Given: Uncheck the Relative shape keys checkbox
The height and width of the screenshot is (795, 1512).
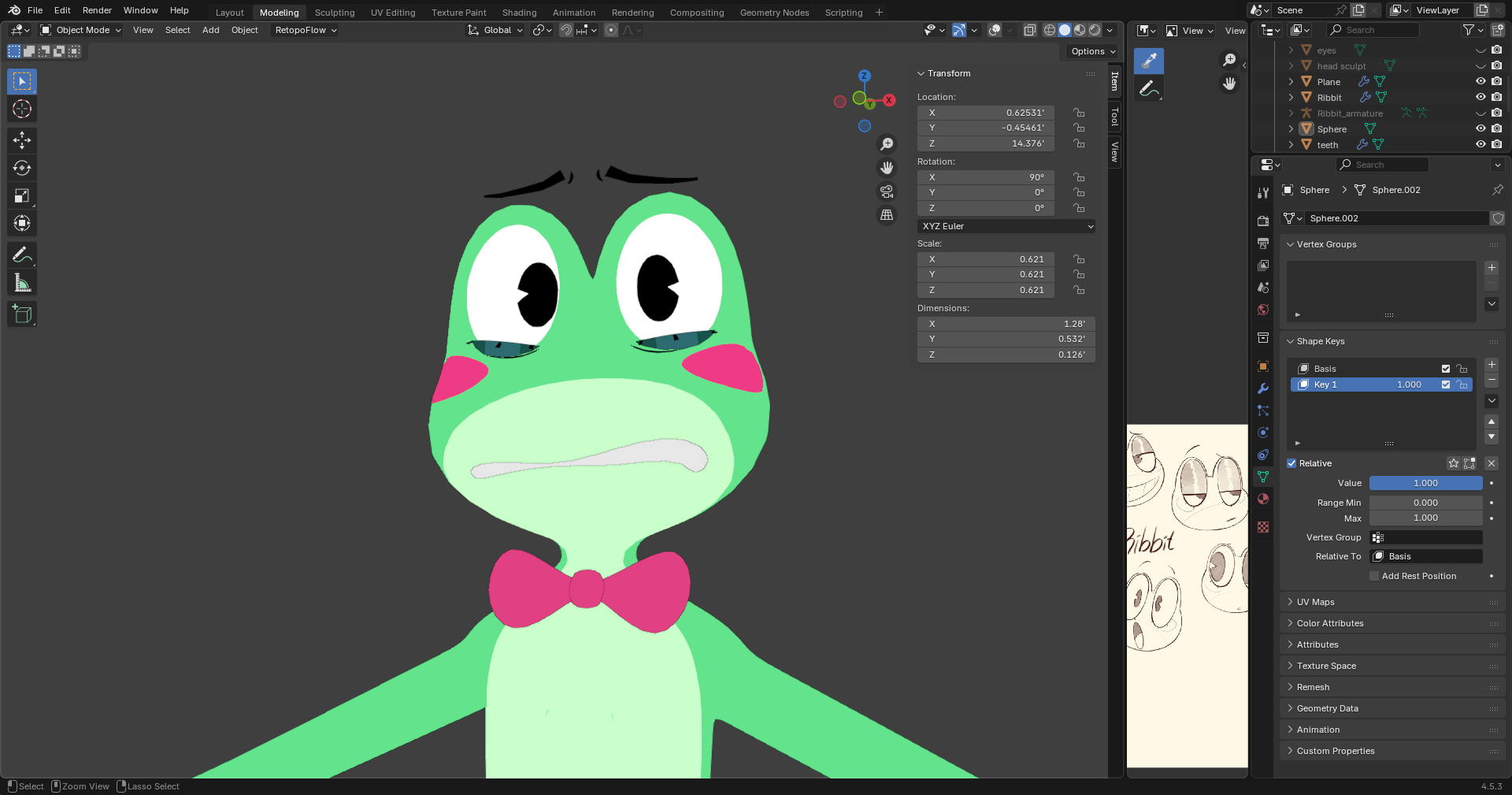Looking at the screenshot, I should (1291, 463).
